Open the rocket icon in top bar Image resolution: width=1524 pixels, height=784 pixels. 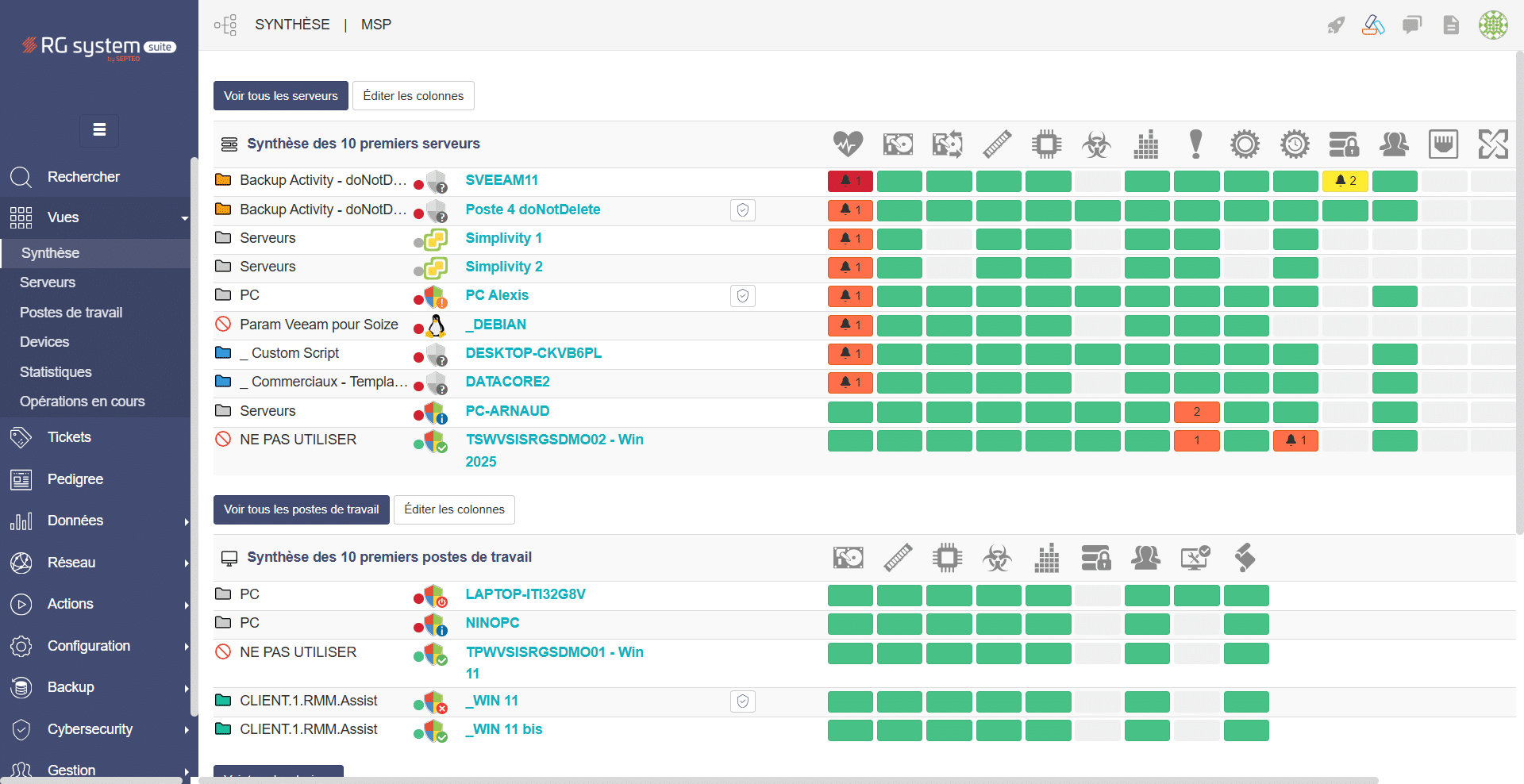pyautogui.click(x=1336, y=25)
